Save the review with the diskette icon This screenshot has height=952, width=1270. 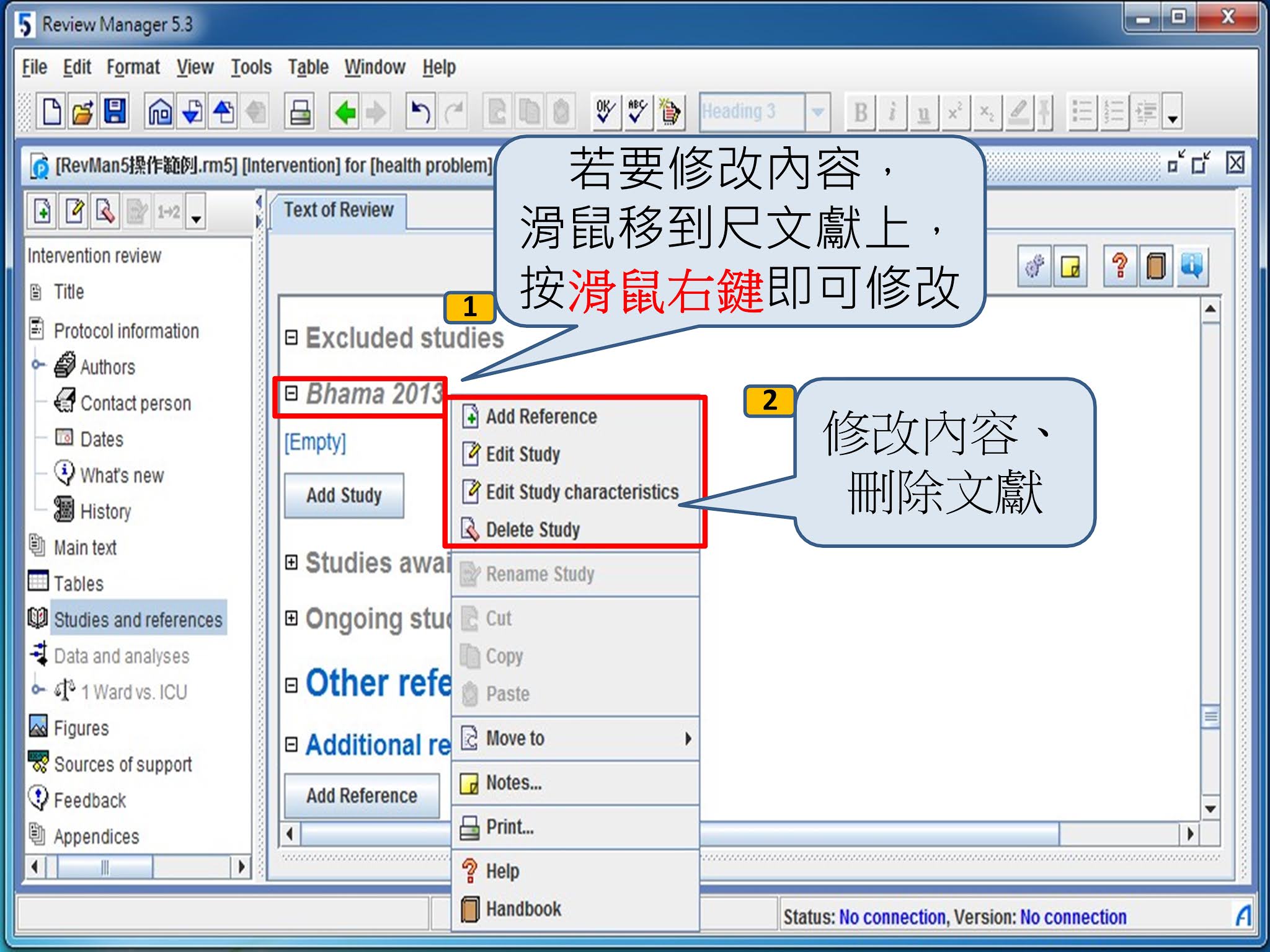115,112
